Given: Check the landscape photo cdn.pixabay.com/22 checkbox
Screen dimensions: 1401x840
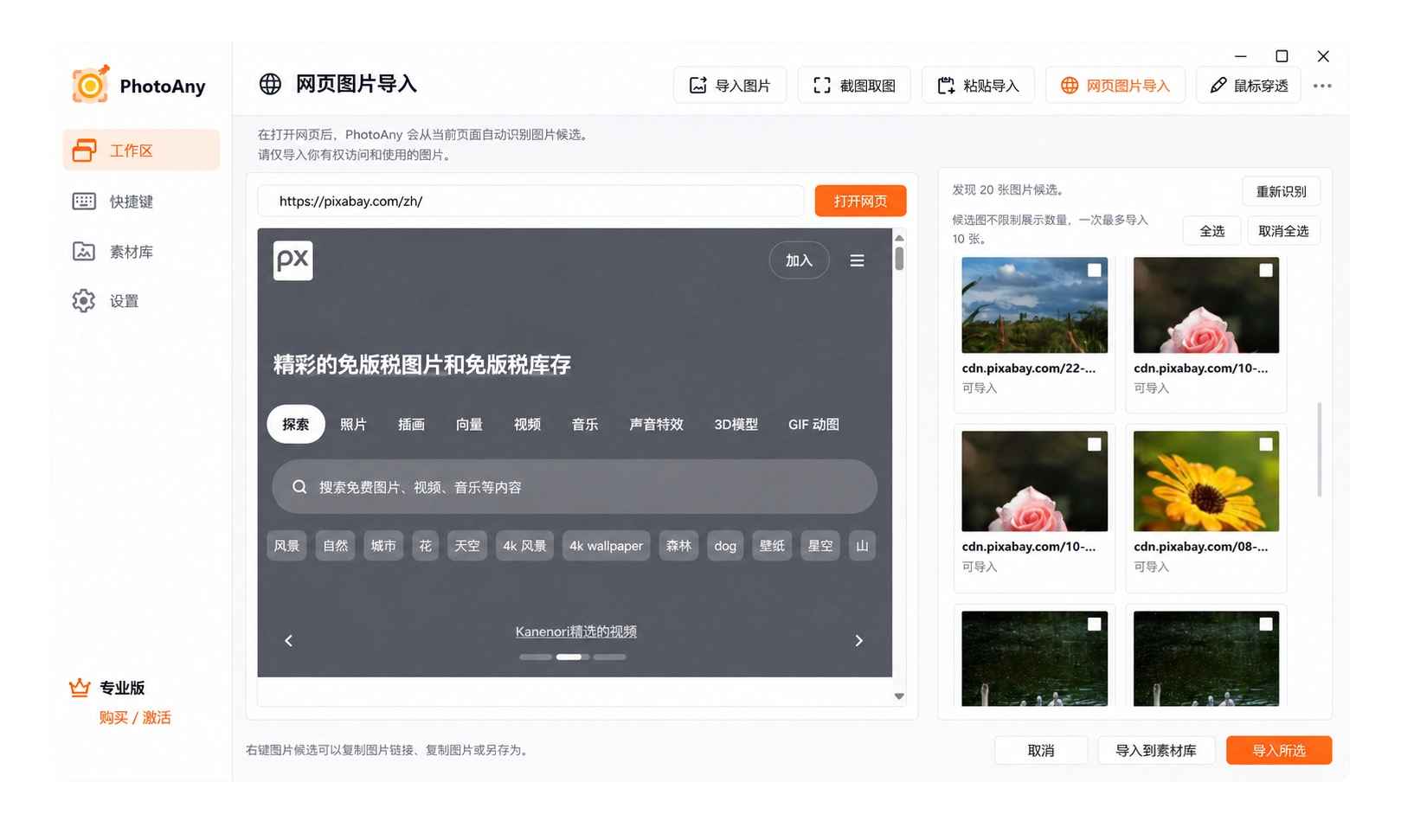Looking at the screenshot, I should 1094,270.
